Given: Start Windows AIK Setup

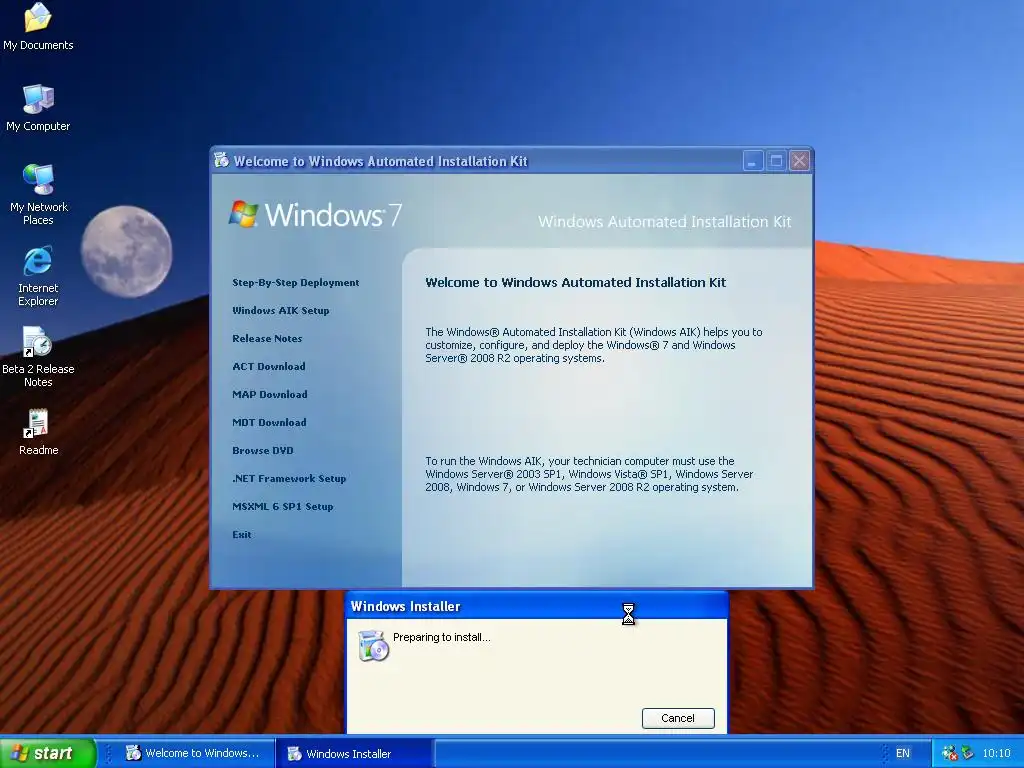Looking at the screenshot, I should pos(281,311).
